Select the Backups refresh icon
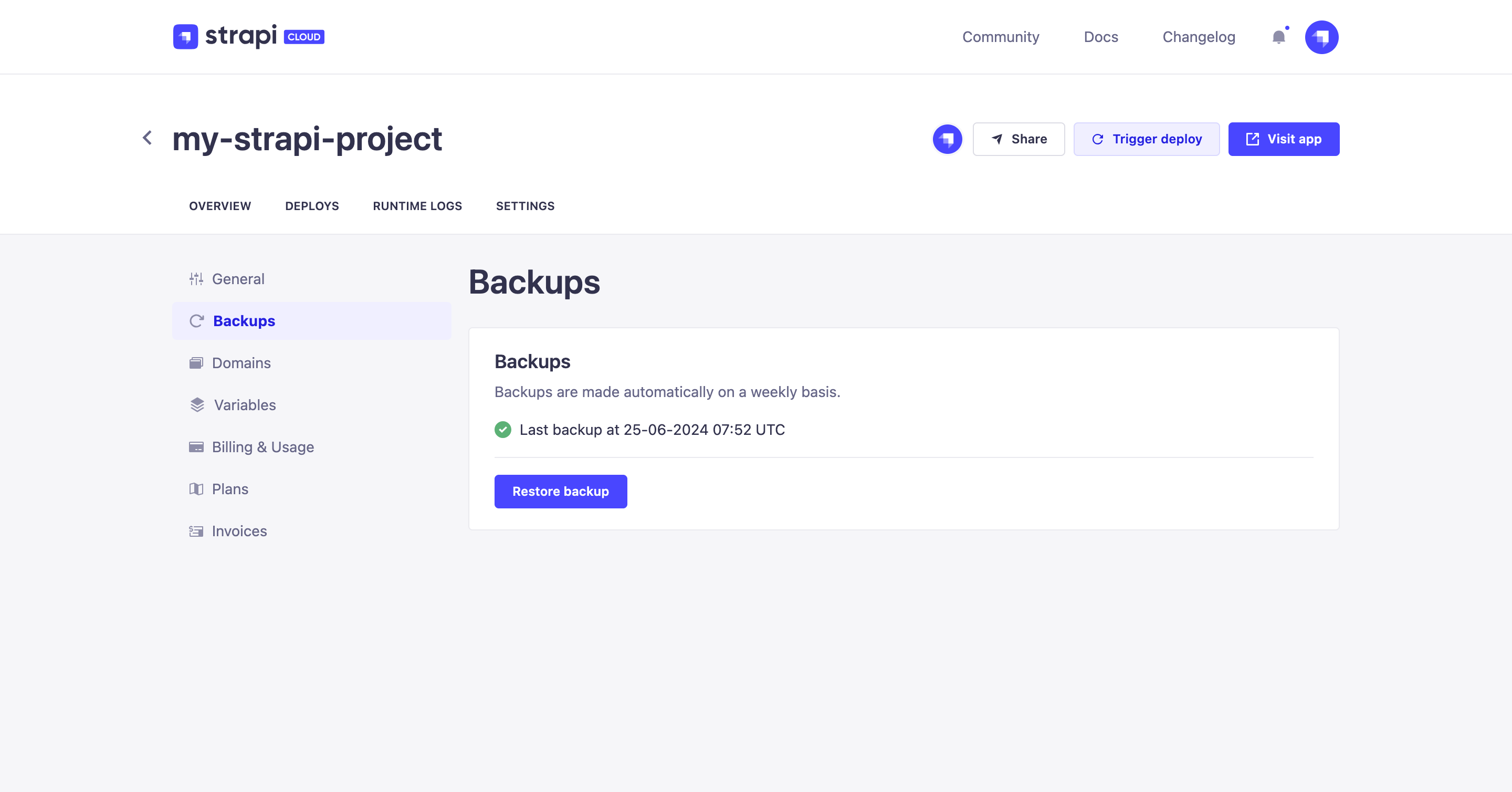 (197, 320)
